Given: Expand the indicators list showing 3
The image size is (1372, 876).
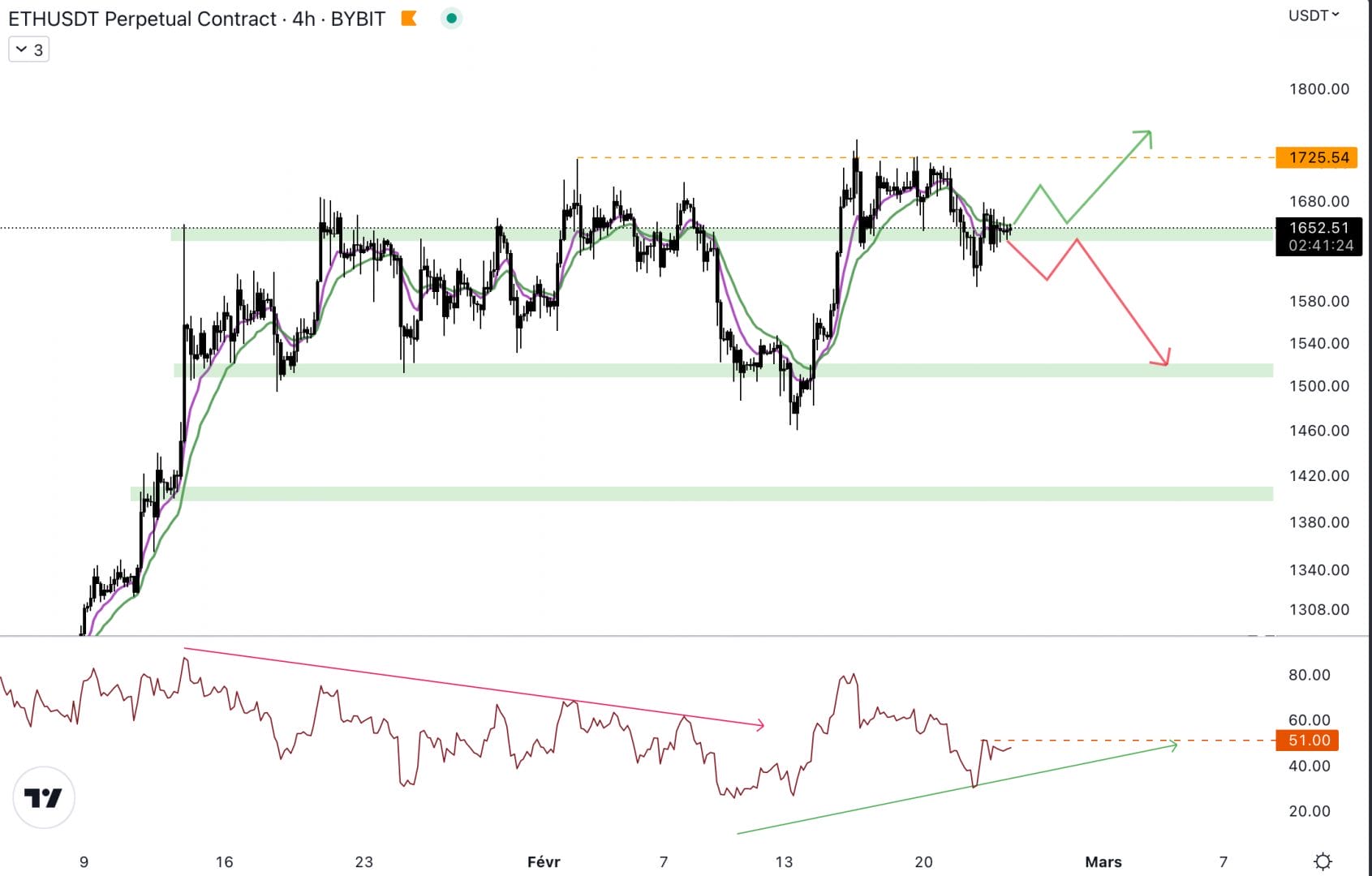Looking at the screenshot, I should (x=29, y=49).
